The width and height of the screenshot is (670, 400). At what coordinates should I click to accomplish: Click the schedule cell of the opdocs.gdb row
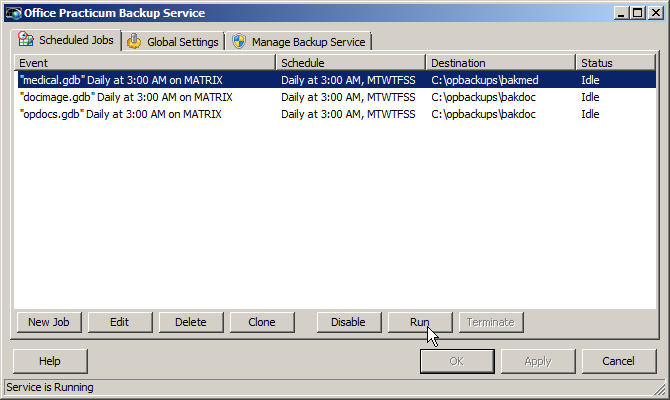point(348,114)
